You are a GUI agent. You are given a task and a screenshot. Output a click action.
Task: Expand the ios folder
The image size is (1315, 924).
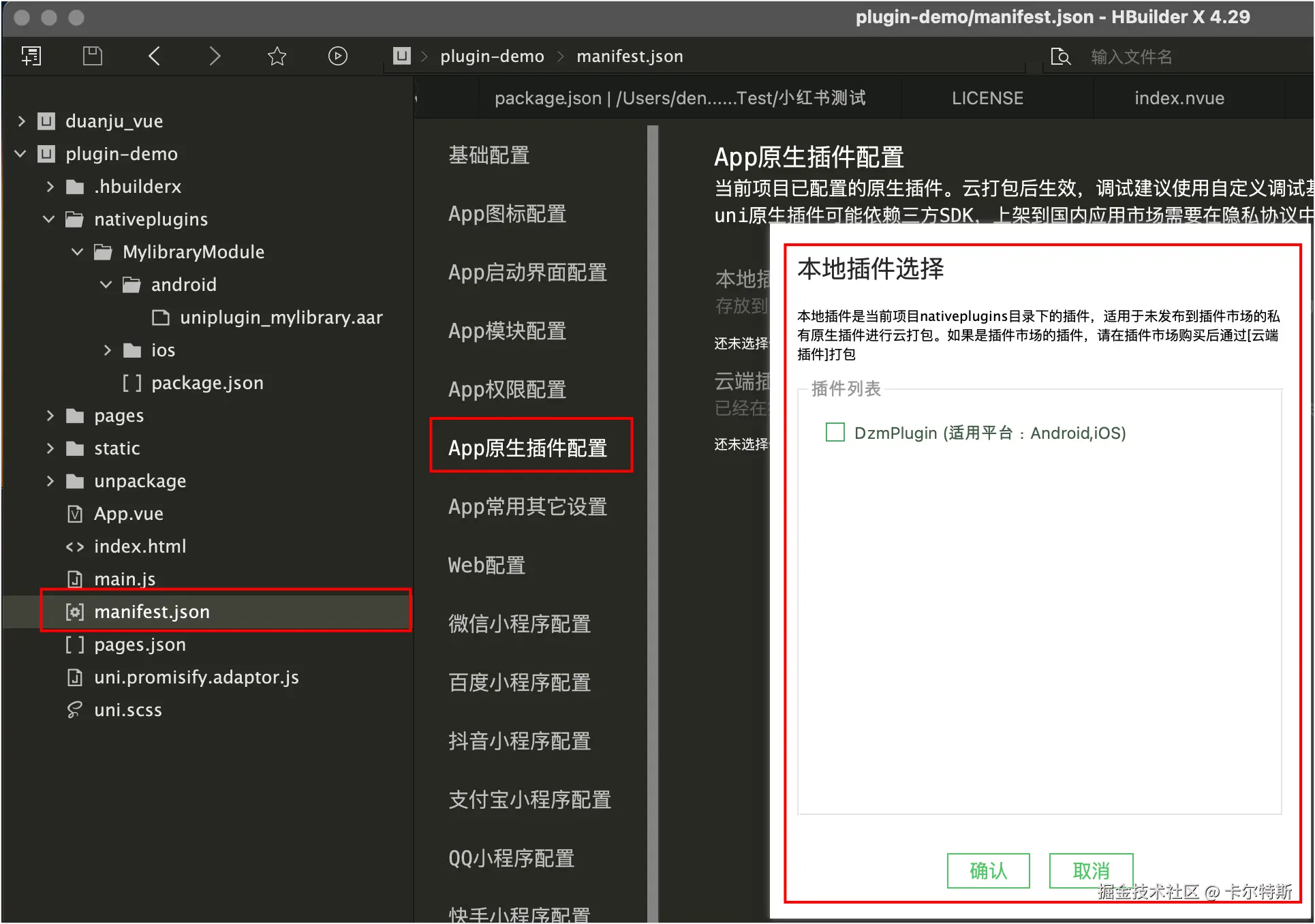(107, 350)
